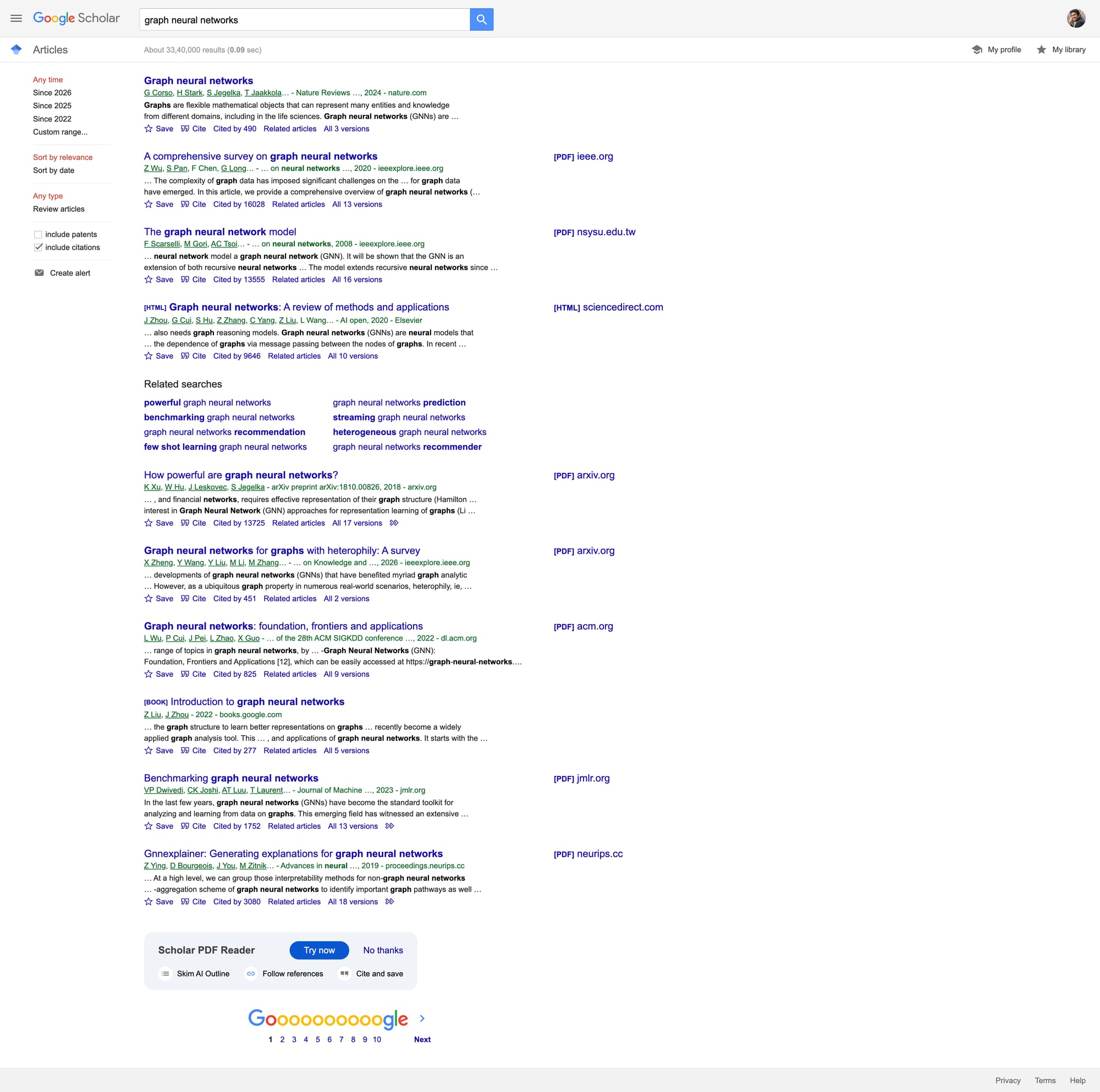Go to next page chevron arrow

(x=422, y=1018)
